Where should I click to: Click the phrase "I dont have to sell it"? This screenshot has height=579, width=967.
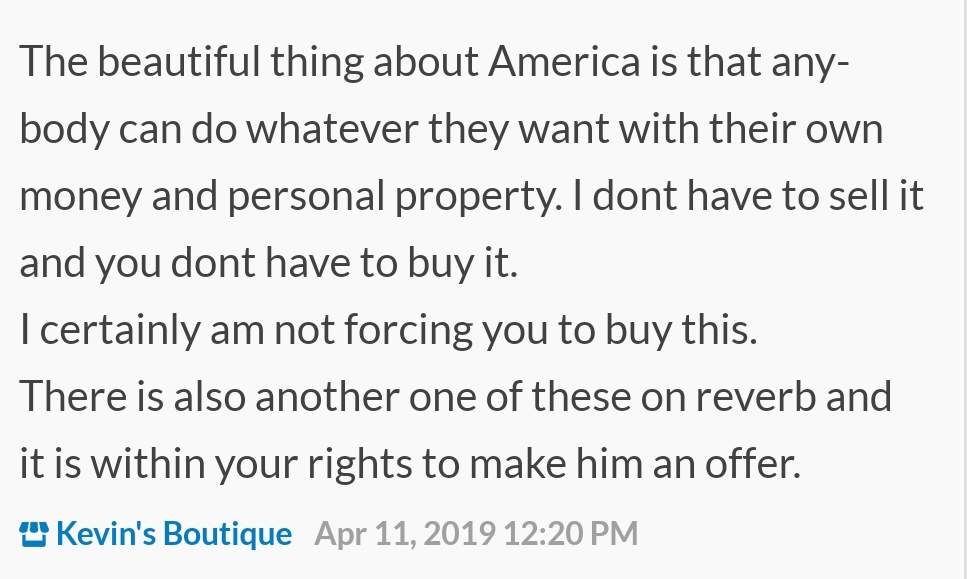pos(747,197)
